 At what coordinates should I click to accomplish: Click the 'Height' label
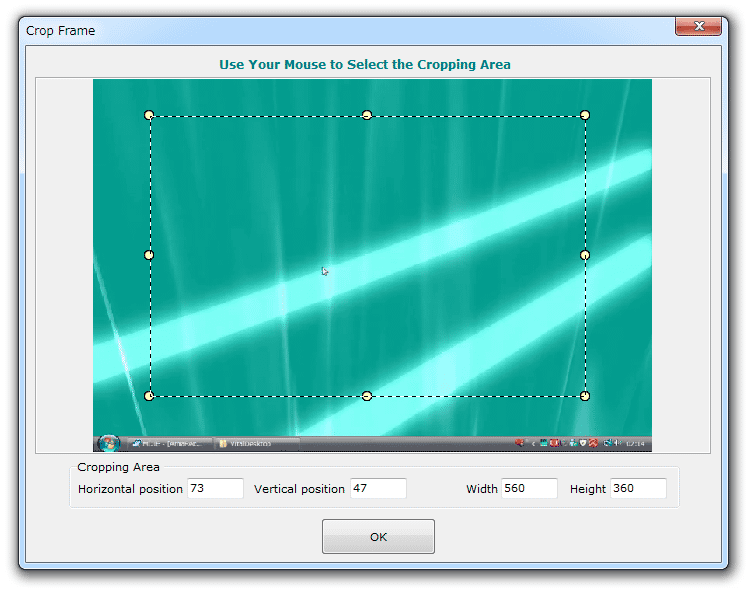pos(588,489)
